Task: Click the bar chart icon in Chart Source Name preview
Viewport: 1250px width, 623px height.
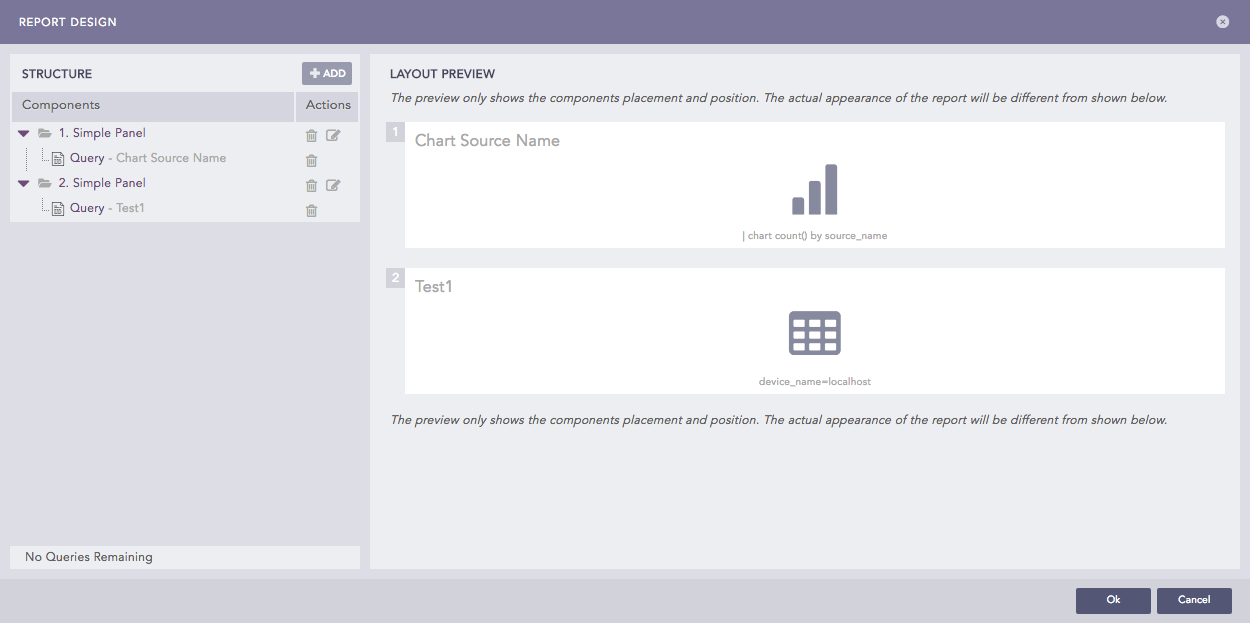Action: pyautogui.click(x=814, y=188)
